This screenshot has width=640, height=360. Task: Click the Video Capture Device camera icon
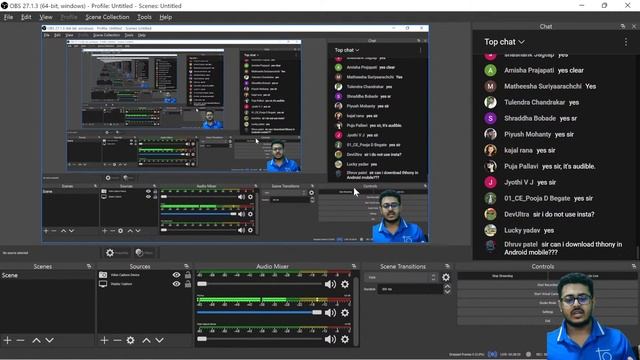[x=103, y=275]
